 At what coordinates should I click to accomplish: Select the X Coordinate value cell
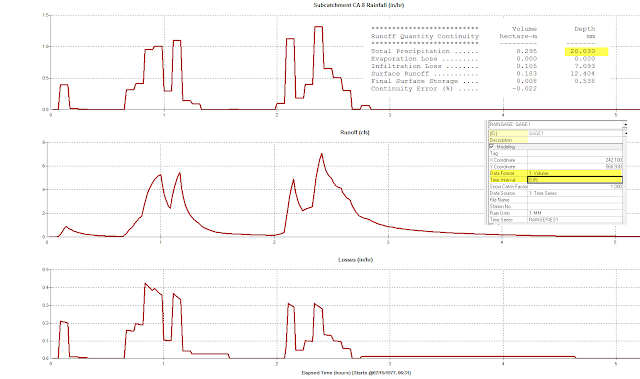coord(575,160)
